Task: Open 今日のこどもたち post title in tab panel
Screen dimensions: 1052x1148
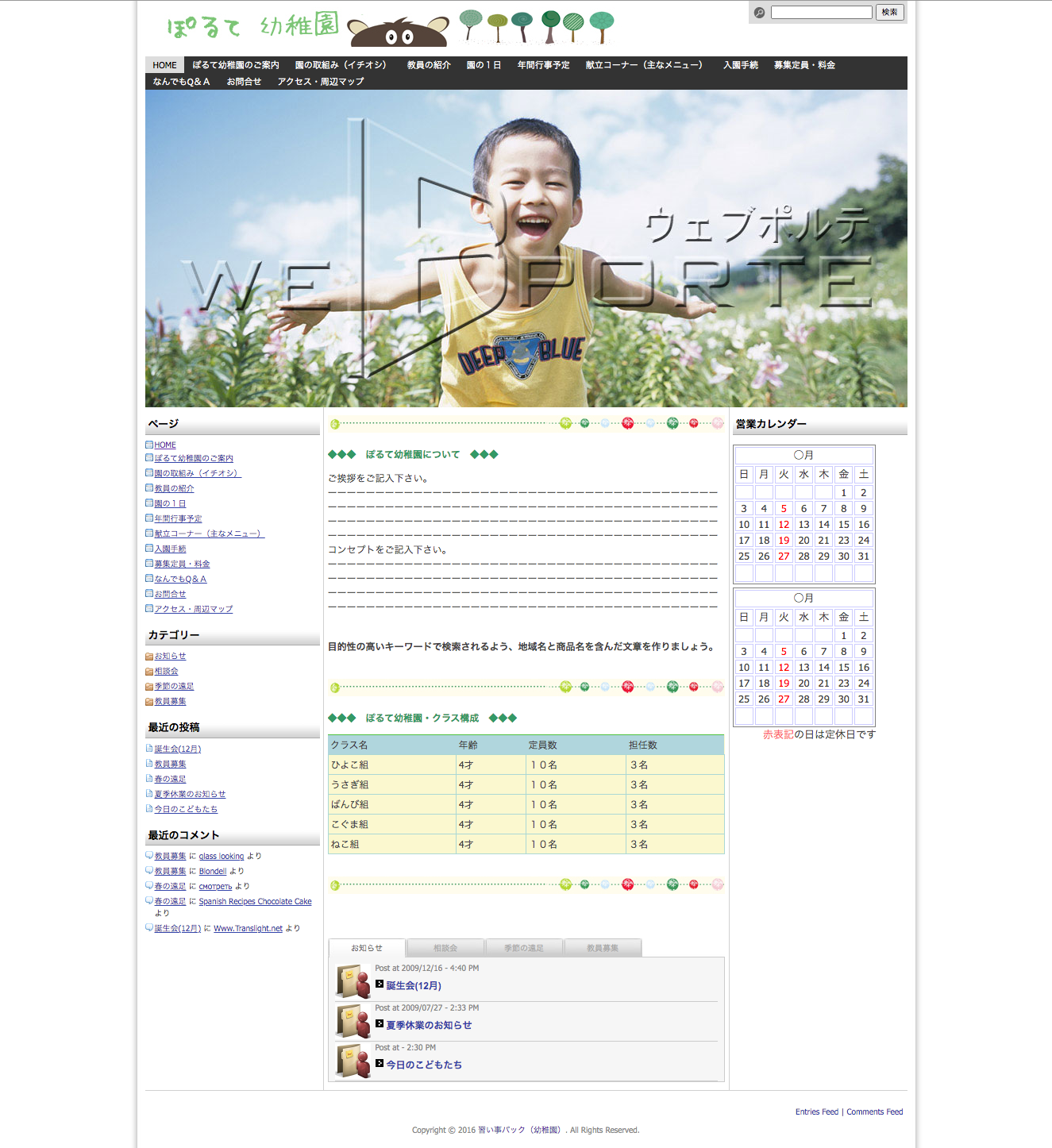Action: 423,1065
